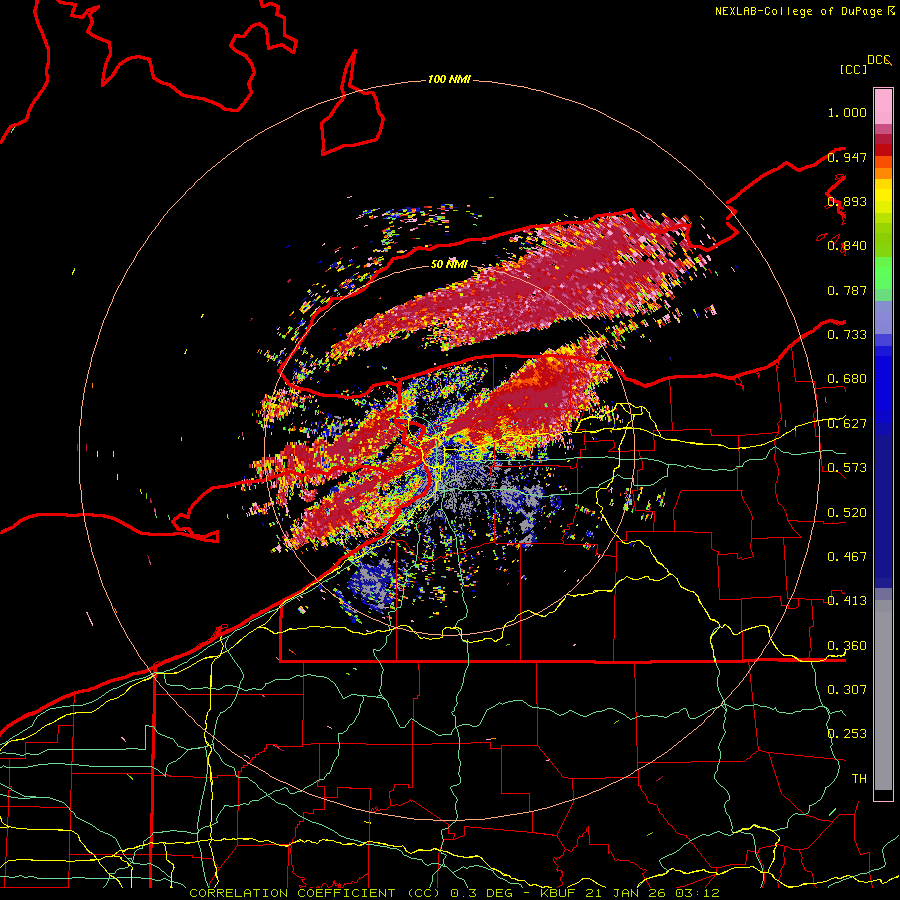The image size is (900, 900).
Task: Click the 0.467 color scale value
Action: [x=847, y=556]
